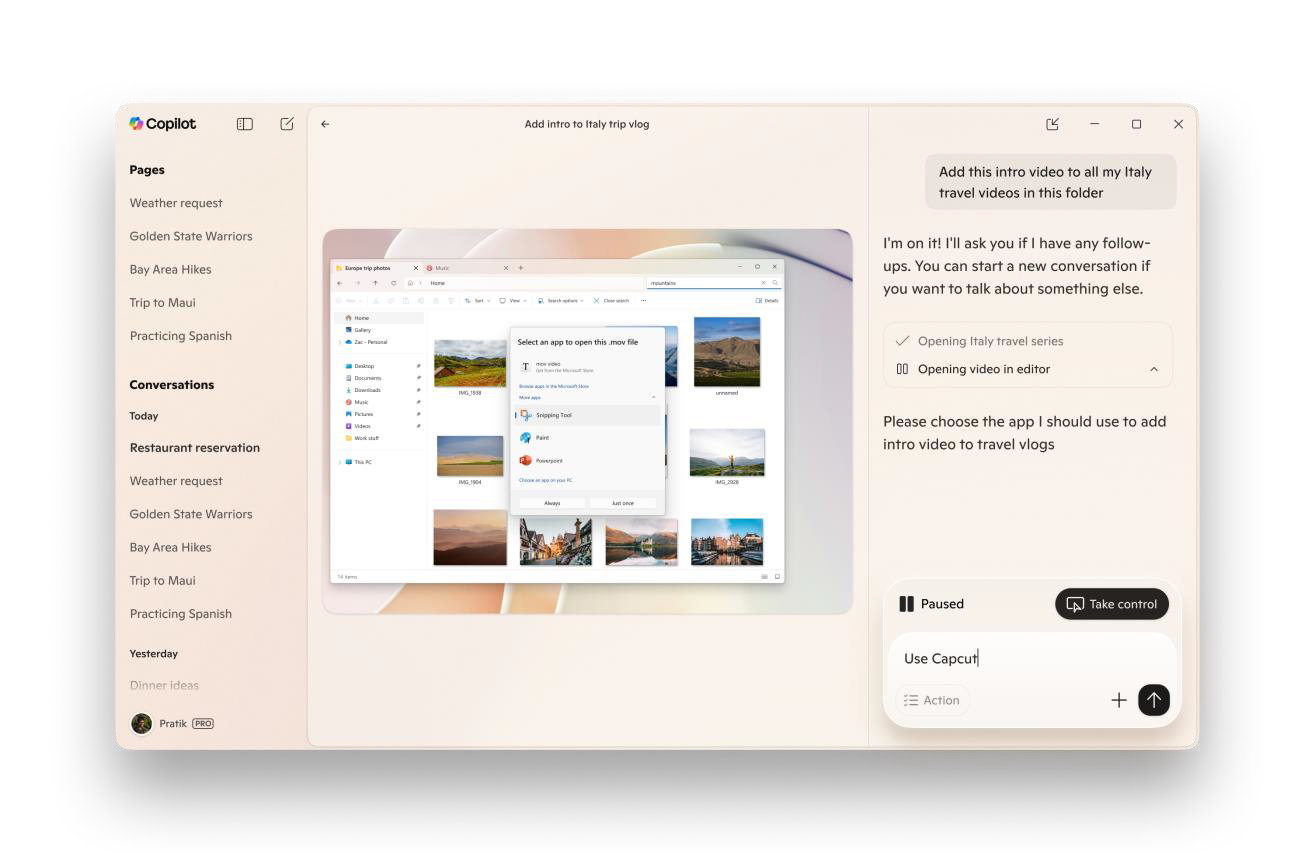Screen dimensions: 1315x853
Task: Open the Bay Area Hikes page
Action: coord(170,269)
